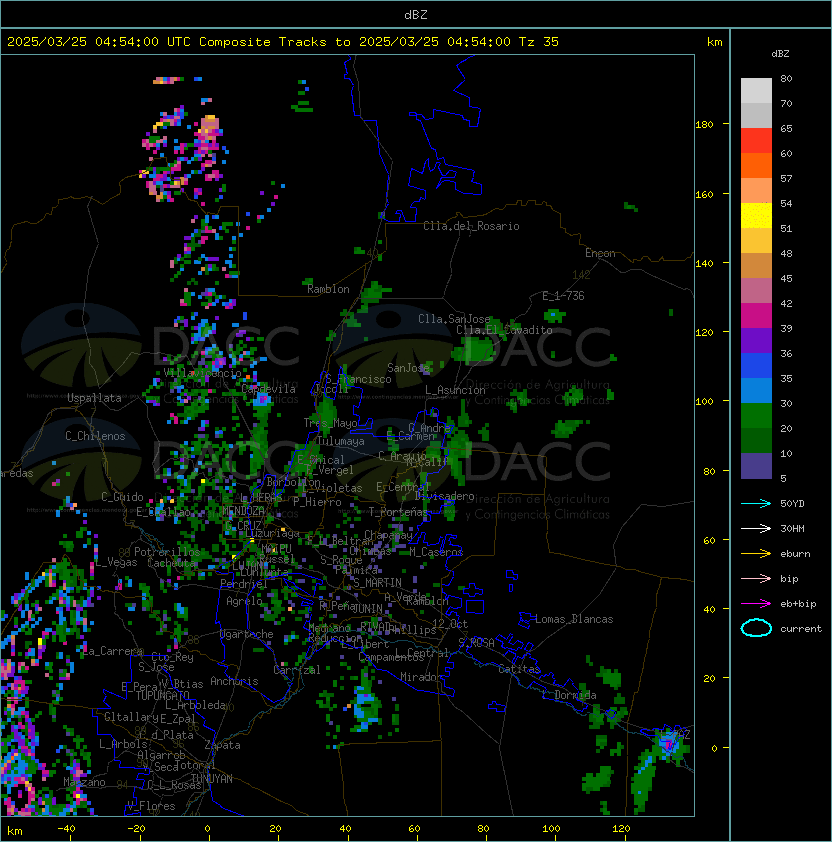Image resolution: width=832 pixels, height=842 pixels.
Task: Click the Carrizal place label
Action: 297,670
